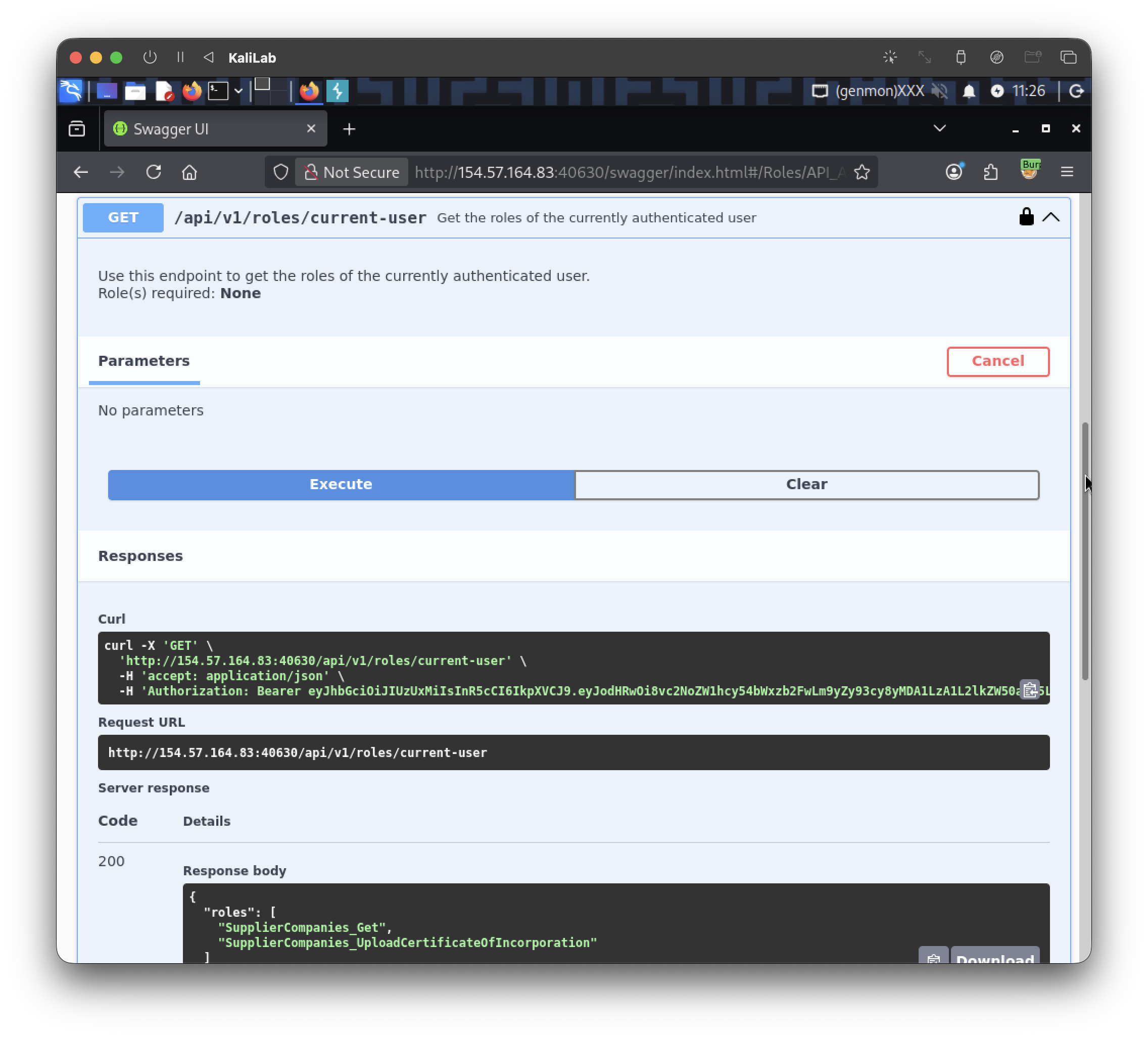This screenshot has height=1038, width=1148.
Task: Open the Firefox hamburger menu
Action: tap(1067, 171)
